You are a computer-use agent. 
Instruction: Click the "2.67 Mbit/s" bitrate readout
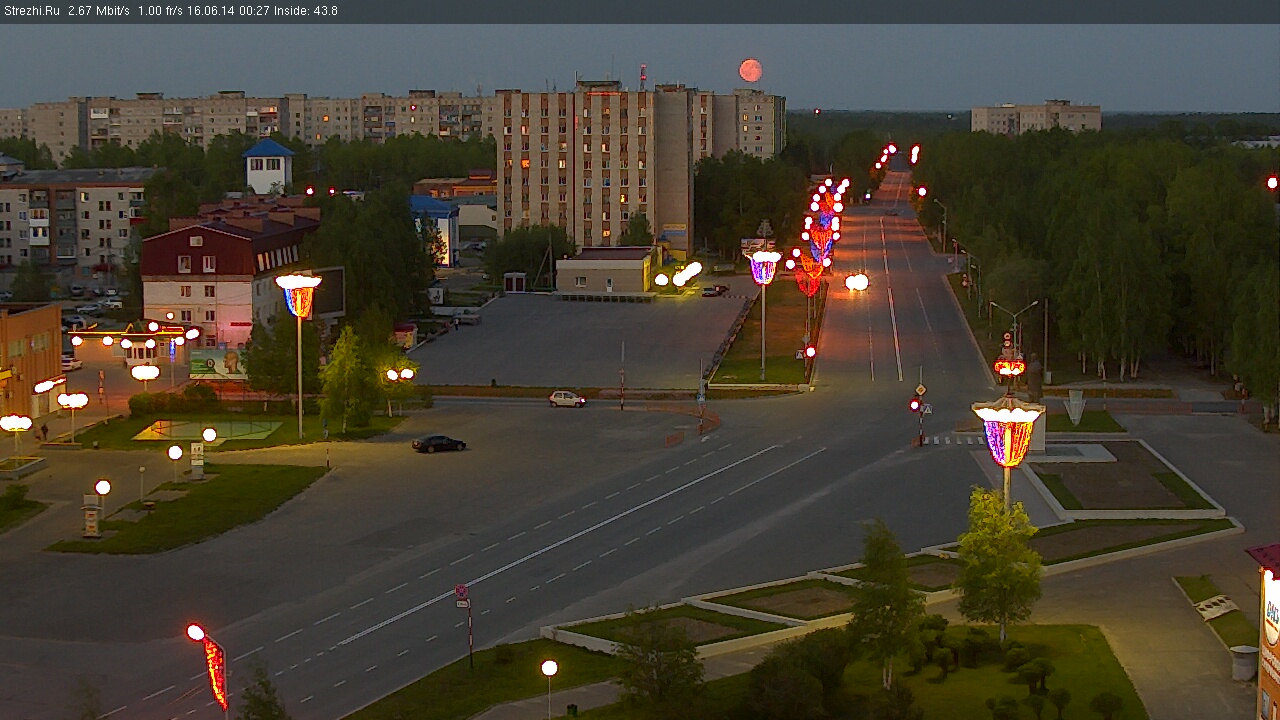[99, 11]
